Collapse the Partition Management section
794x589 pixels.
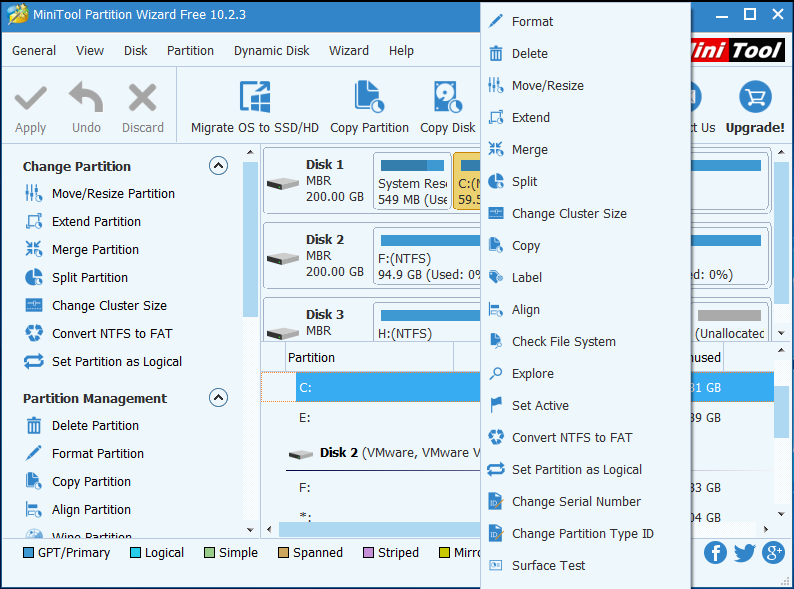218,398
